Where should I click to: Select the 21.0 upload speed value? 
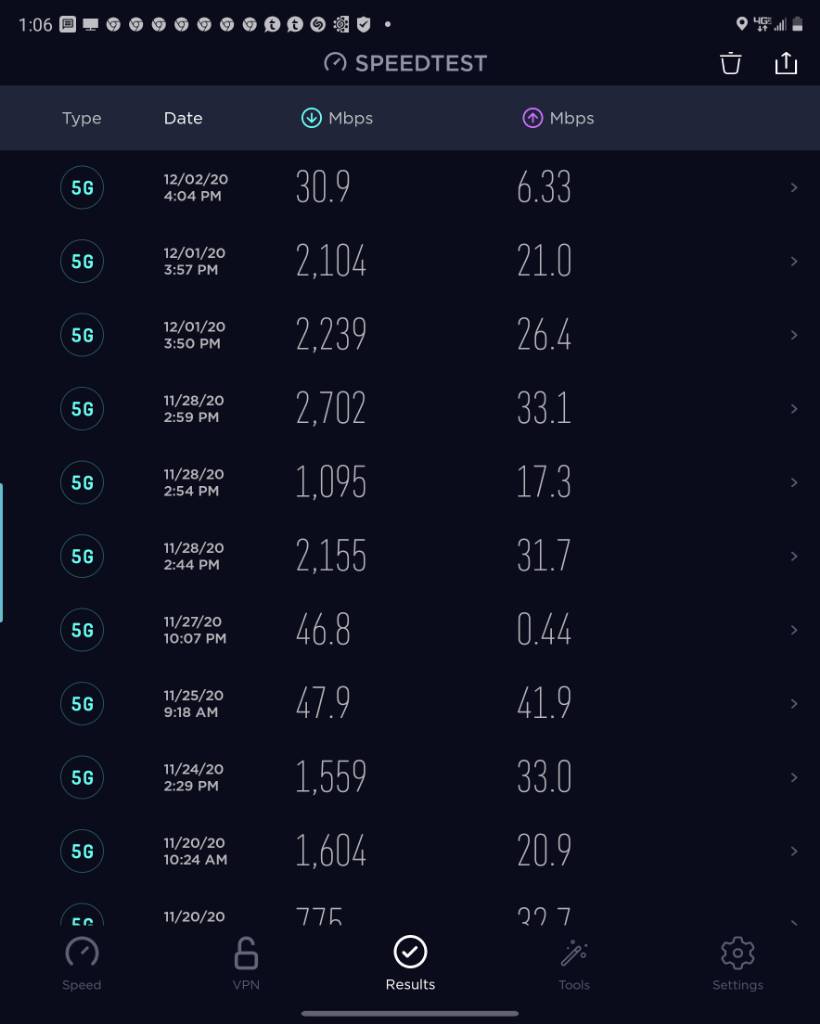point(544,261)
